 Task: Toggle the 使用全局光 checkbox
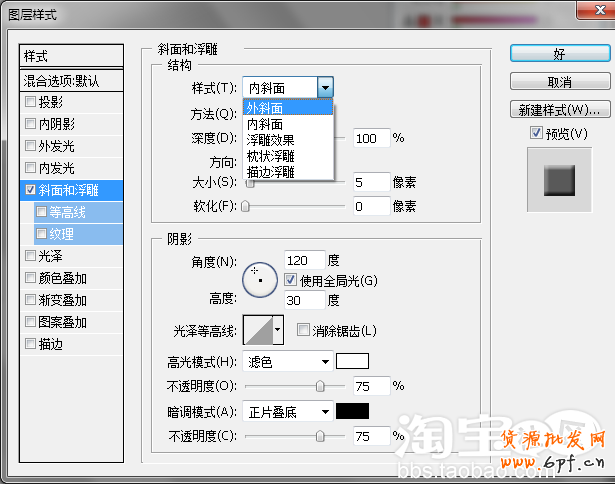292,280
